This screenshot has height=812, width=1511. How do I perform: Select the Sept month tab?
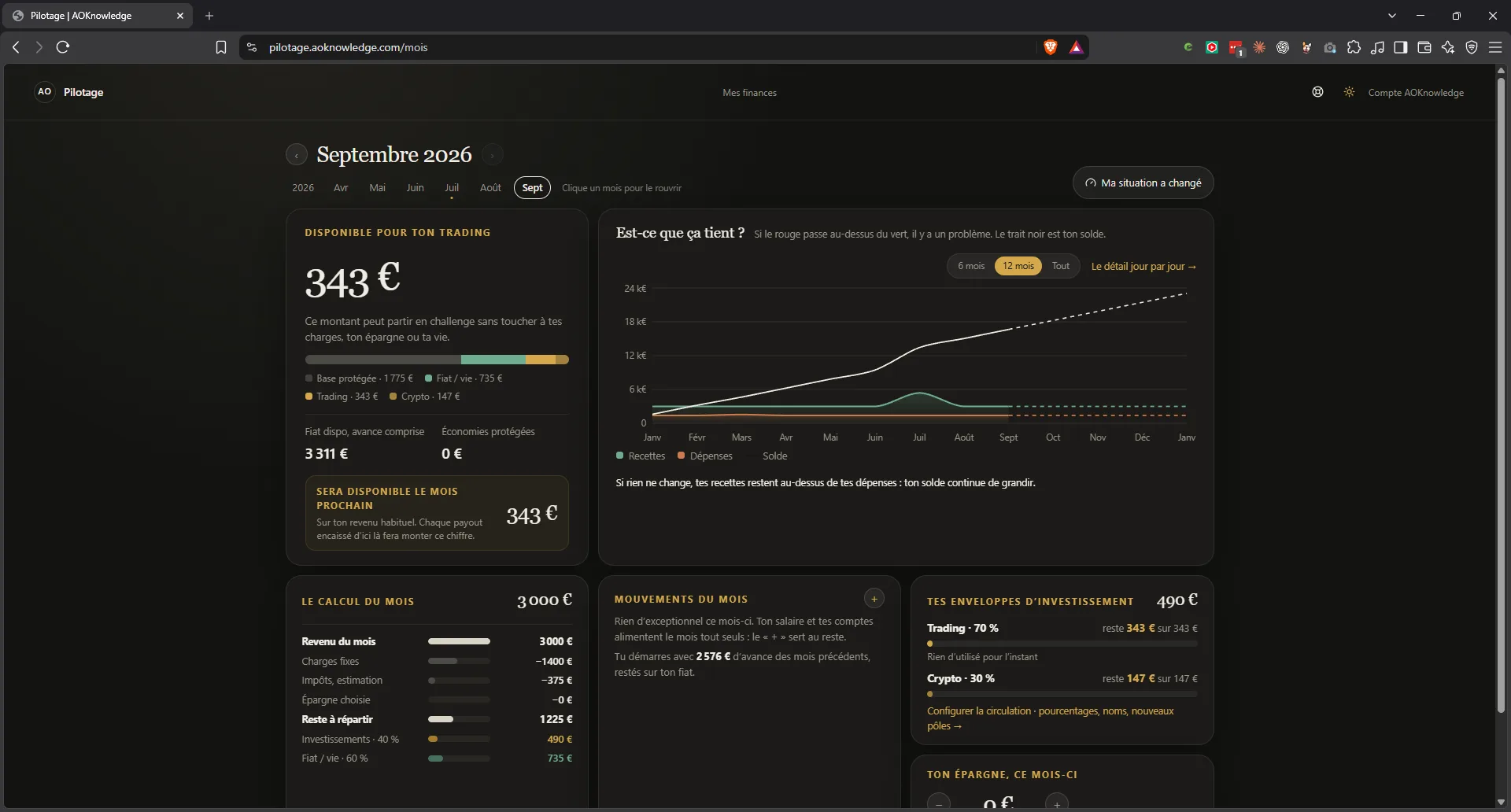tap(532, 188)
